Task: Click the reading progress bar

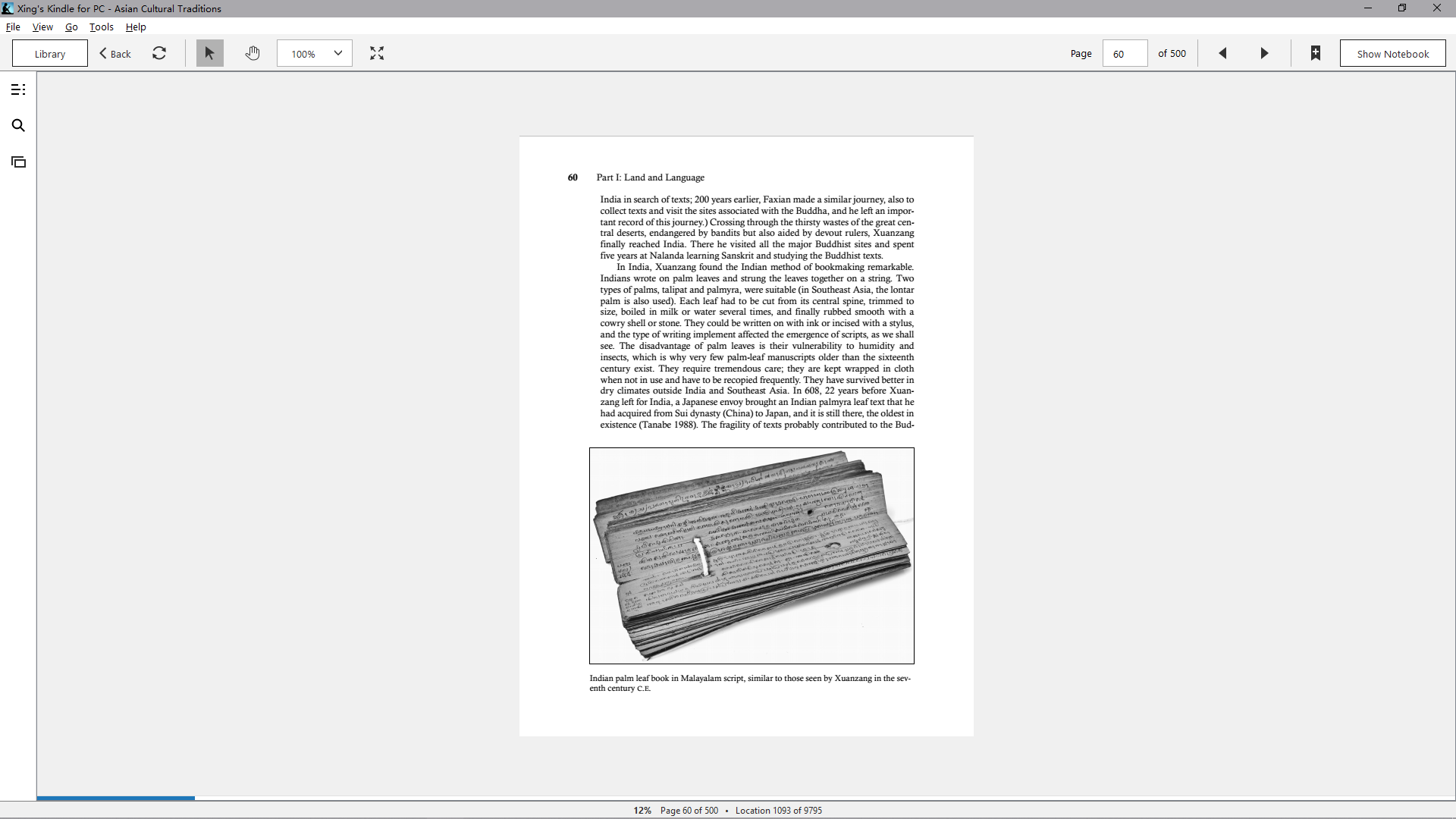Action: click(x=746, y=798)
